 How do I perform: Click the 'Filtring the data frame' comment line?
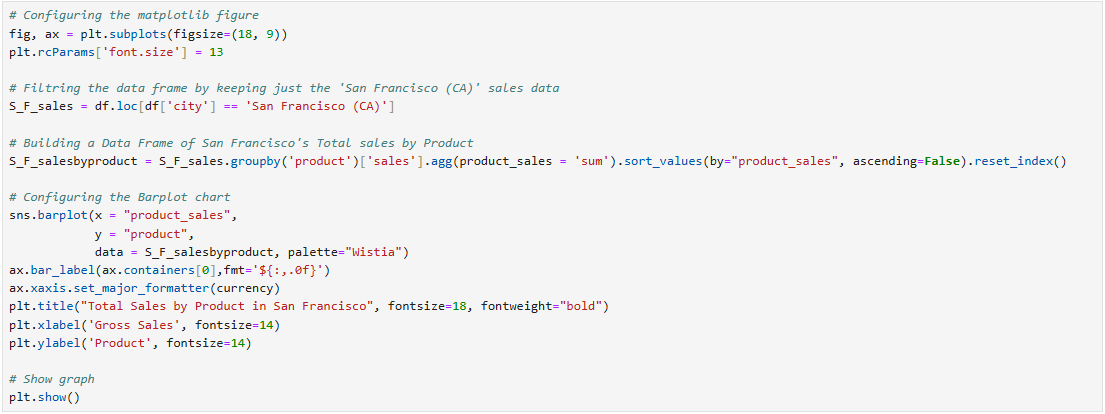tap(285, 88)
